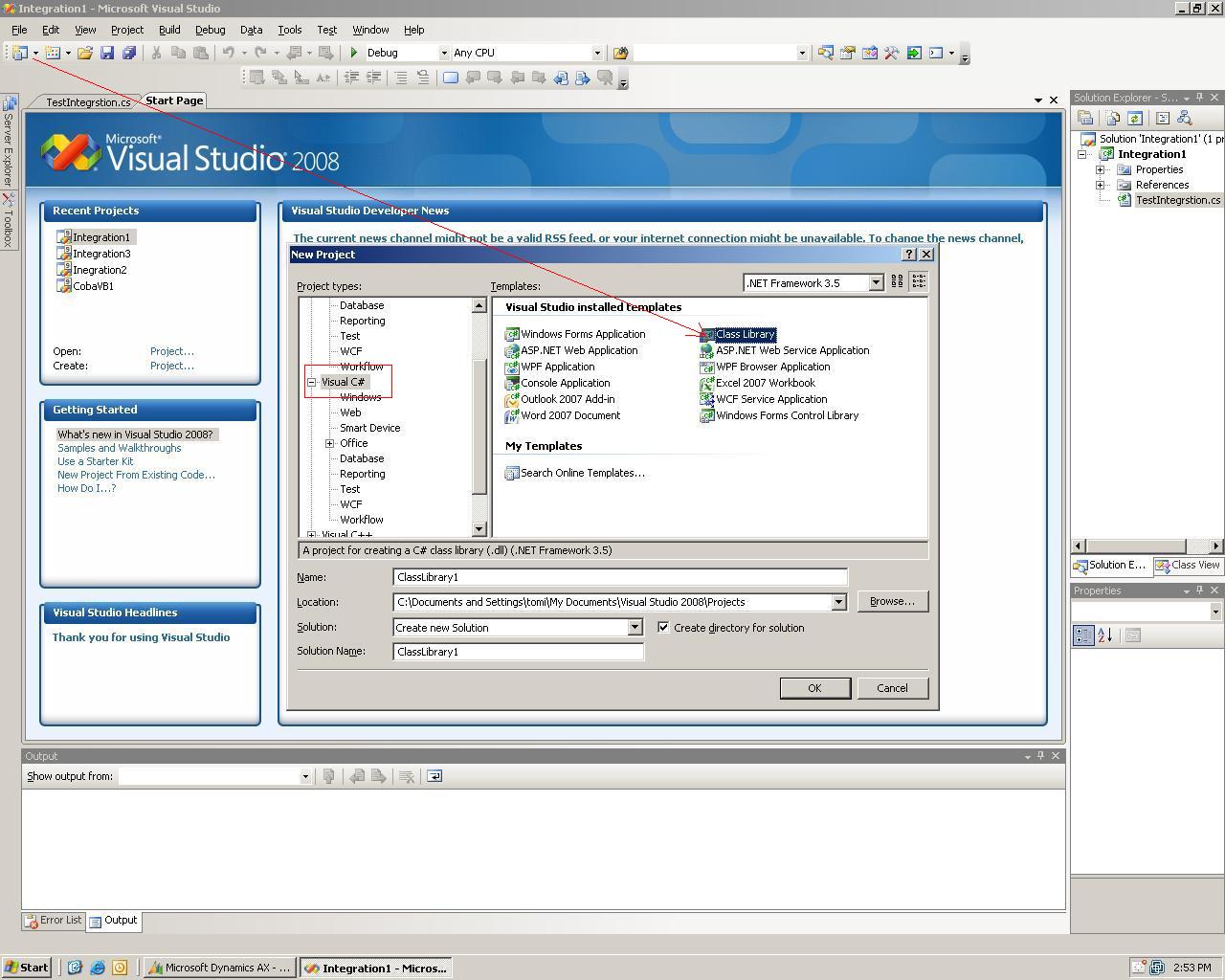Switch to Microsoft Dynamics AX taskbar window
This screenshot has width=1225, height=980.
219,968
